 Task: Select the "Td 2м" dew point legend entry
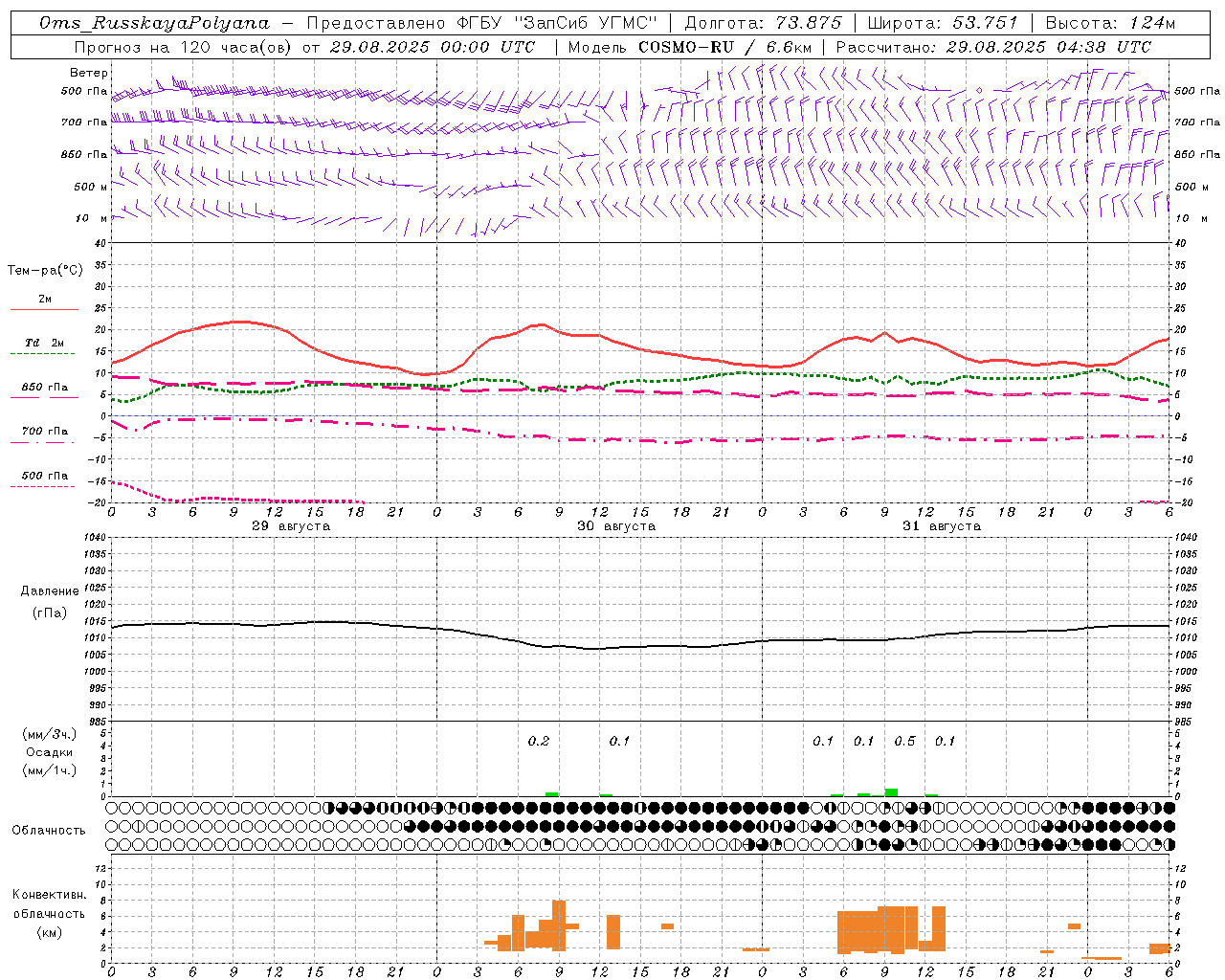(x=45, y=343)
